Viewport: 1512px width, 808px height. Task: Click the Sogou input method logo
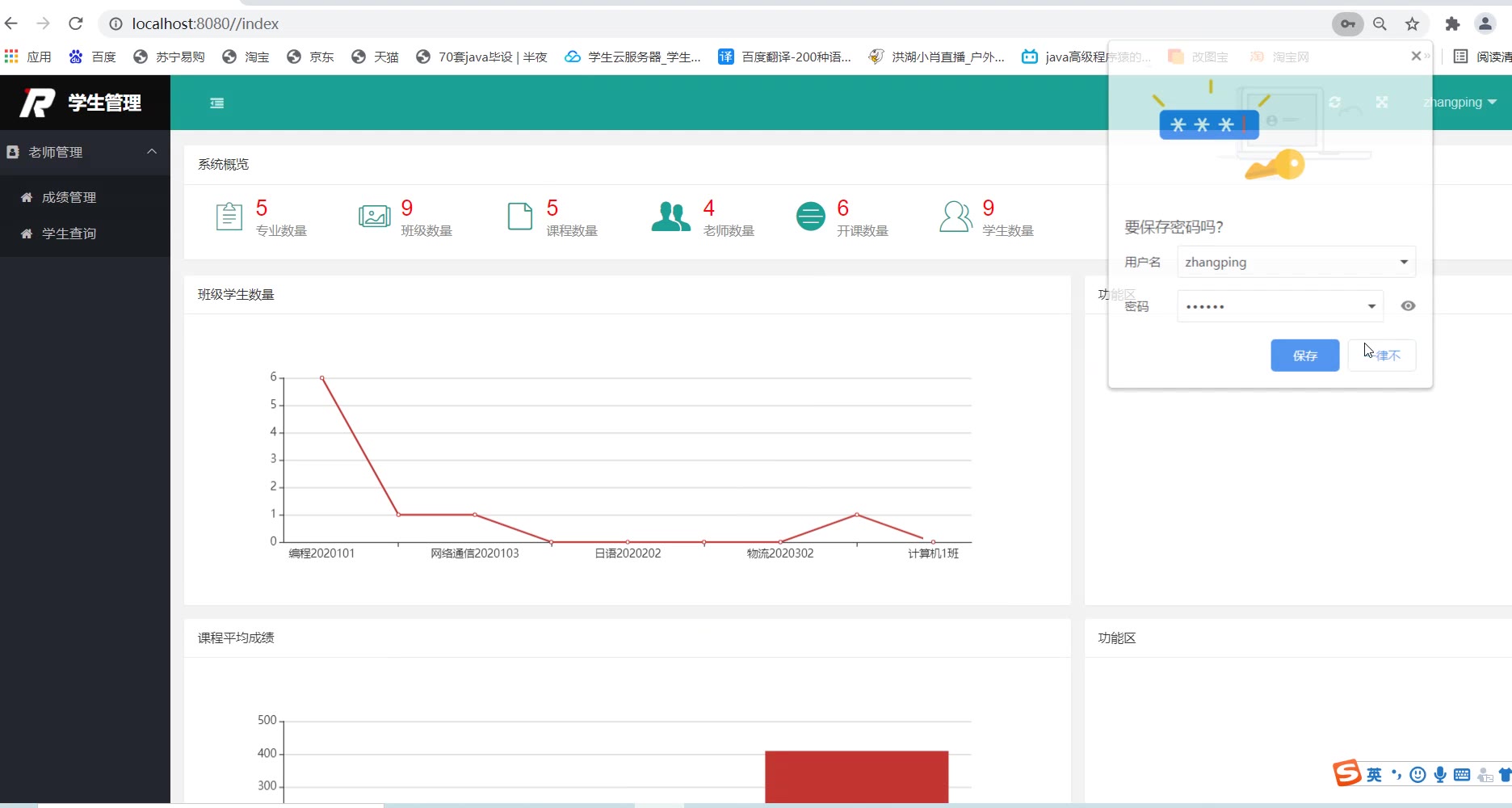1346,773
